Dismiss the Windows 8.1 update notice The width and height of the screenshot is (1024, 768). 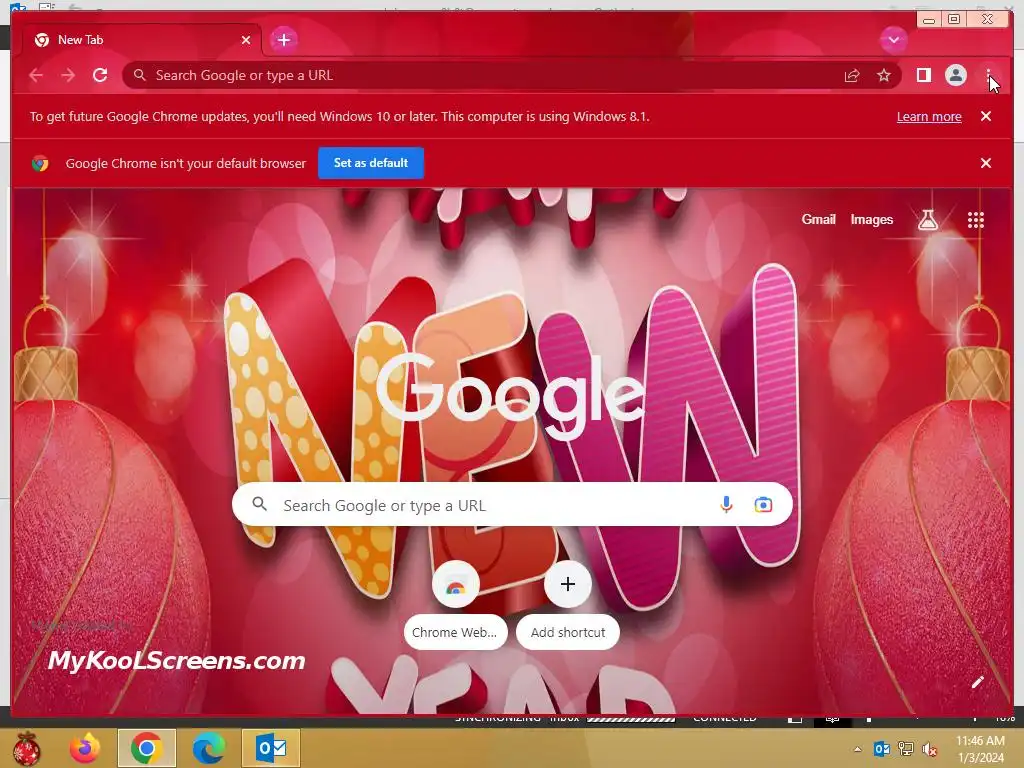pos(986,116)
